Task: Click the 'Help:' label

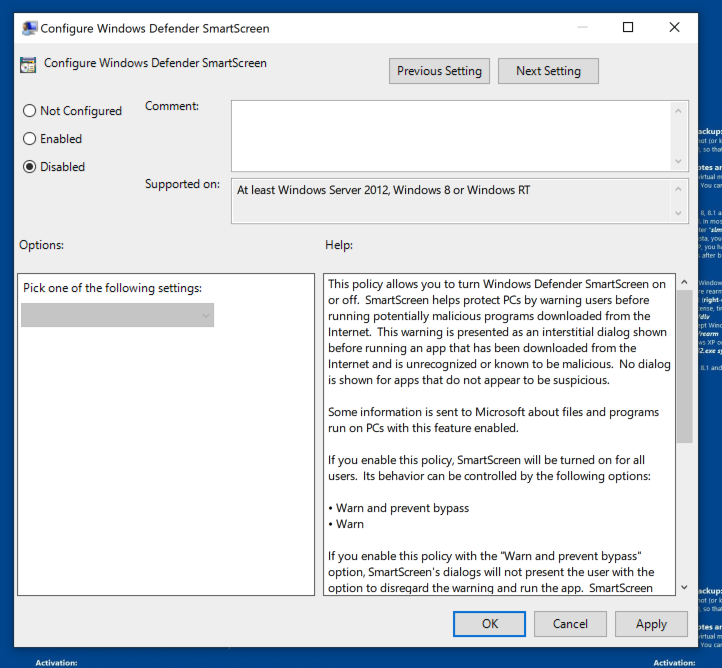Action: pyautogui.click(x=339, y=245)
